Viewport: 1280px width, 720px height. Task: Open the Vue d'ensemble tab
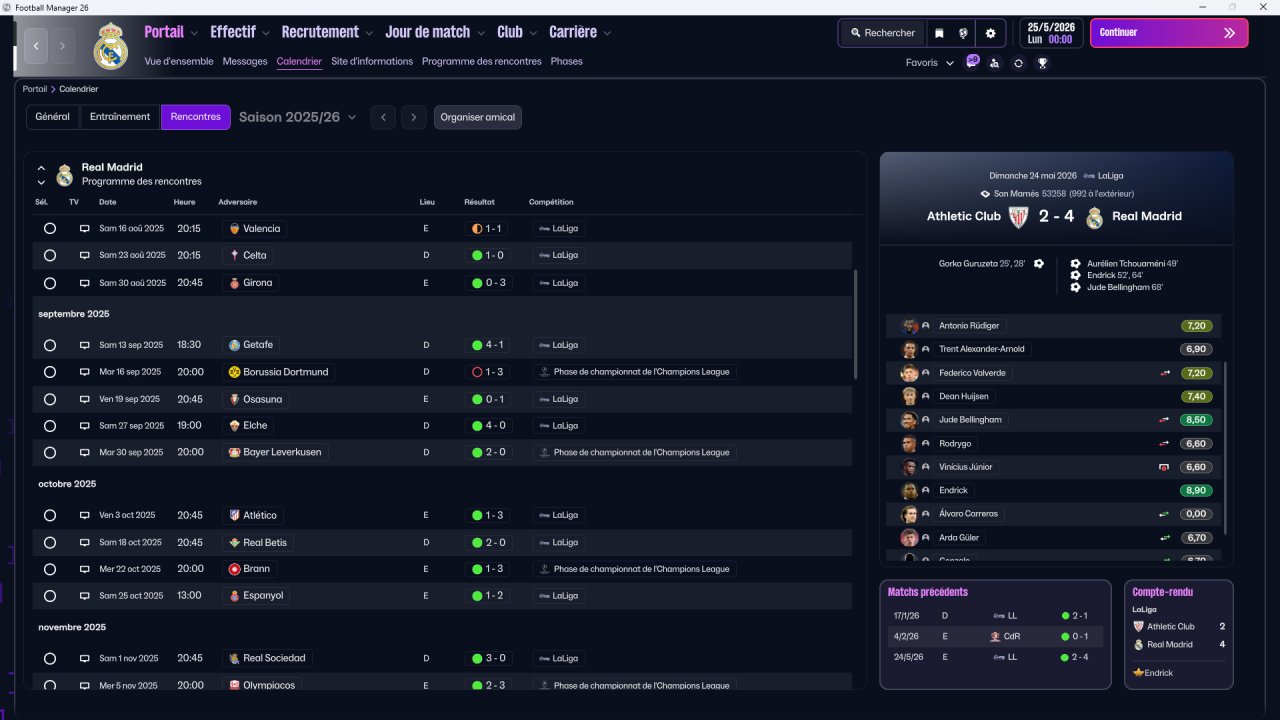pos(179,62)
